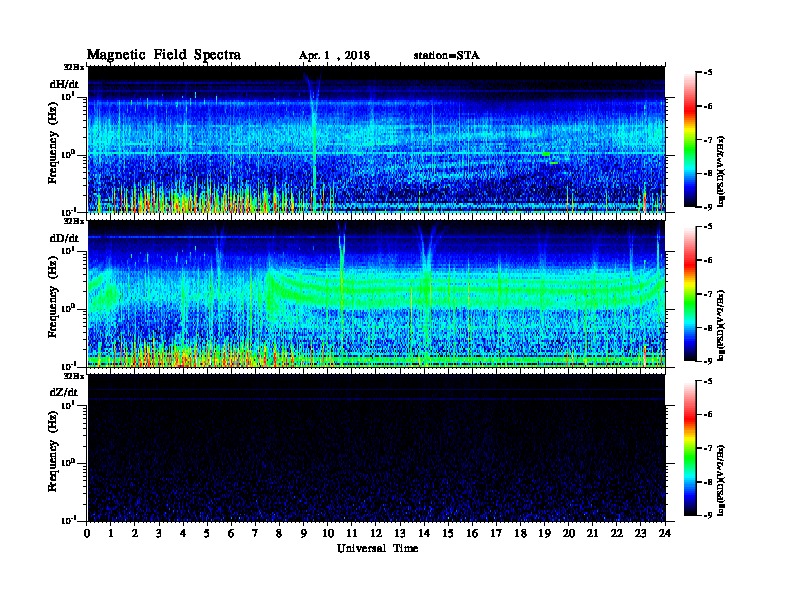This screenshot has width=792, height=612.
Task: Click the dH/dt panel label
Action: point(64,84)
